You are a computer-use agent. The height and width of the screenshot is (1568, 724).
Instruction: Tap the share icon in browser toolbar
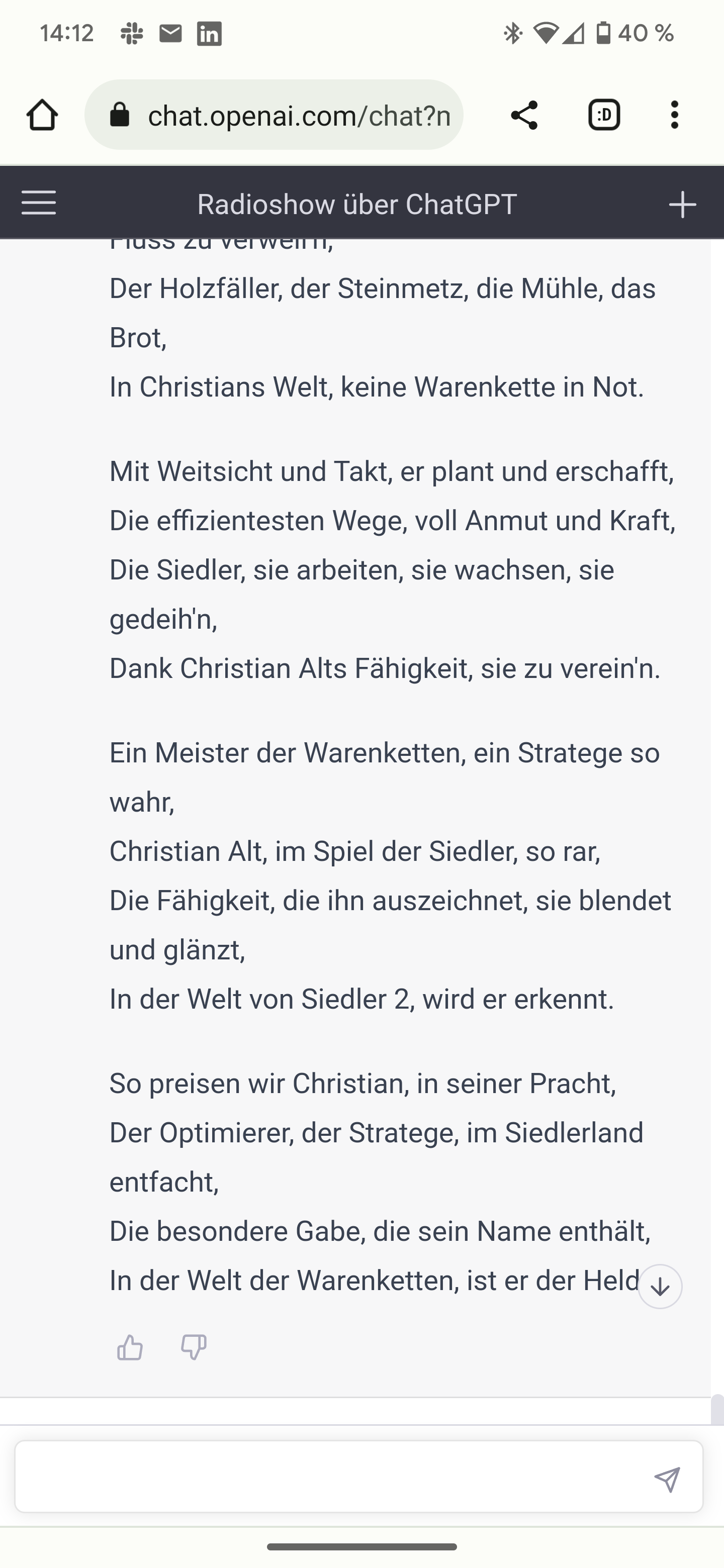(524, 115)
